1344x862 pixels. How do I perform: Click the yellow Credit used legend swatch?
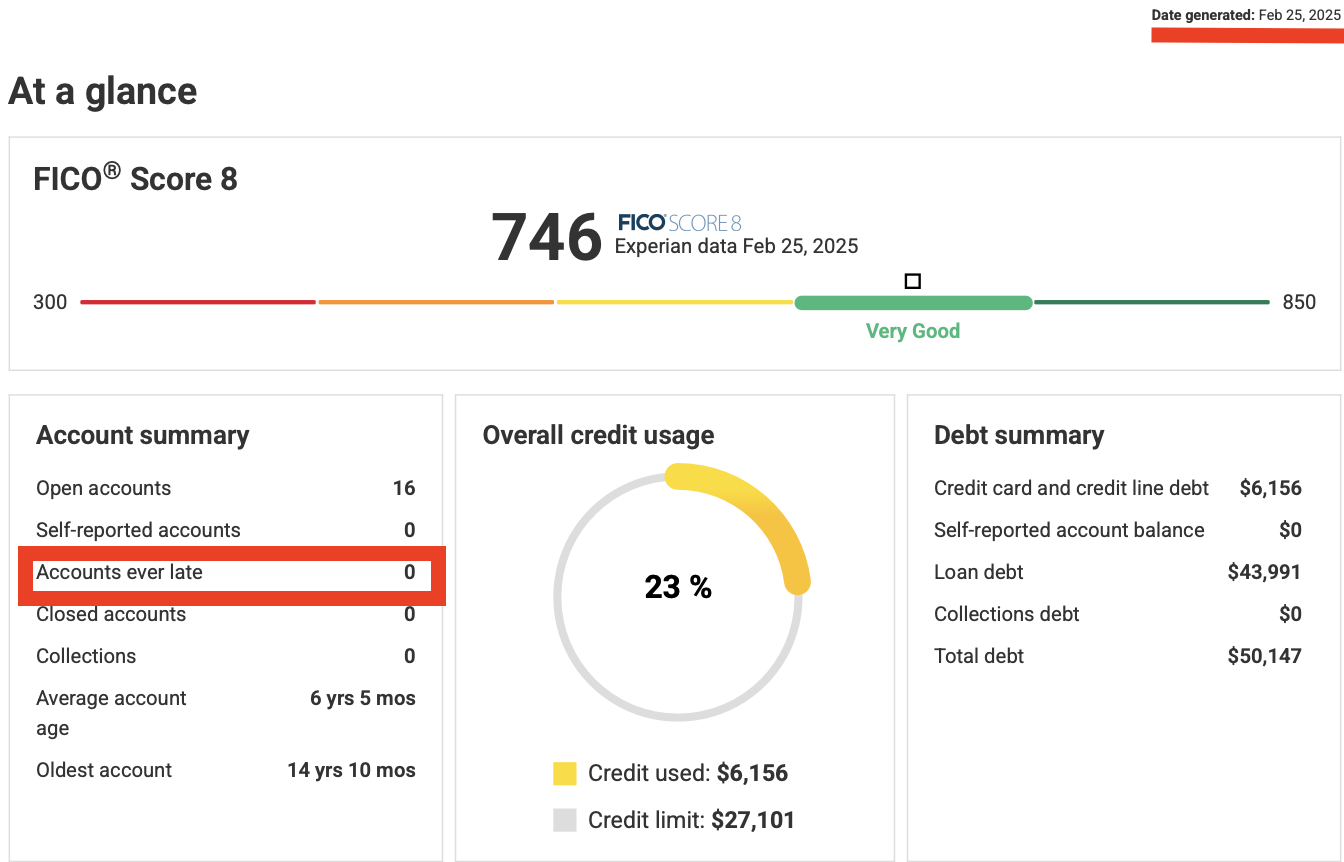(565, 773)
